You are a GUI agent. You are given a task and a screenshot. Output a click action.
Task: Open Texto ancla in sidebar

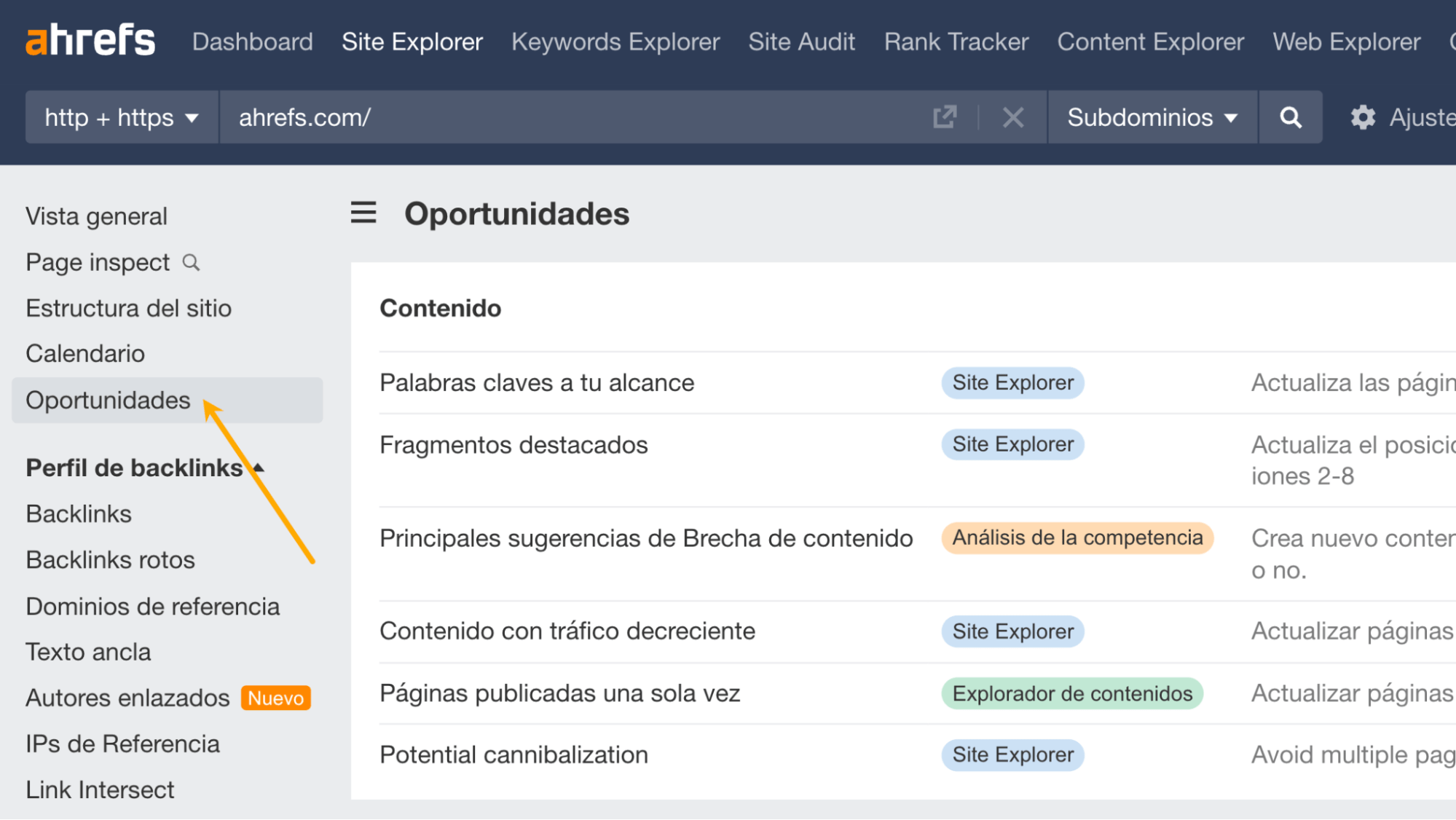coord(88,652)
